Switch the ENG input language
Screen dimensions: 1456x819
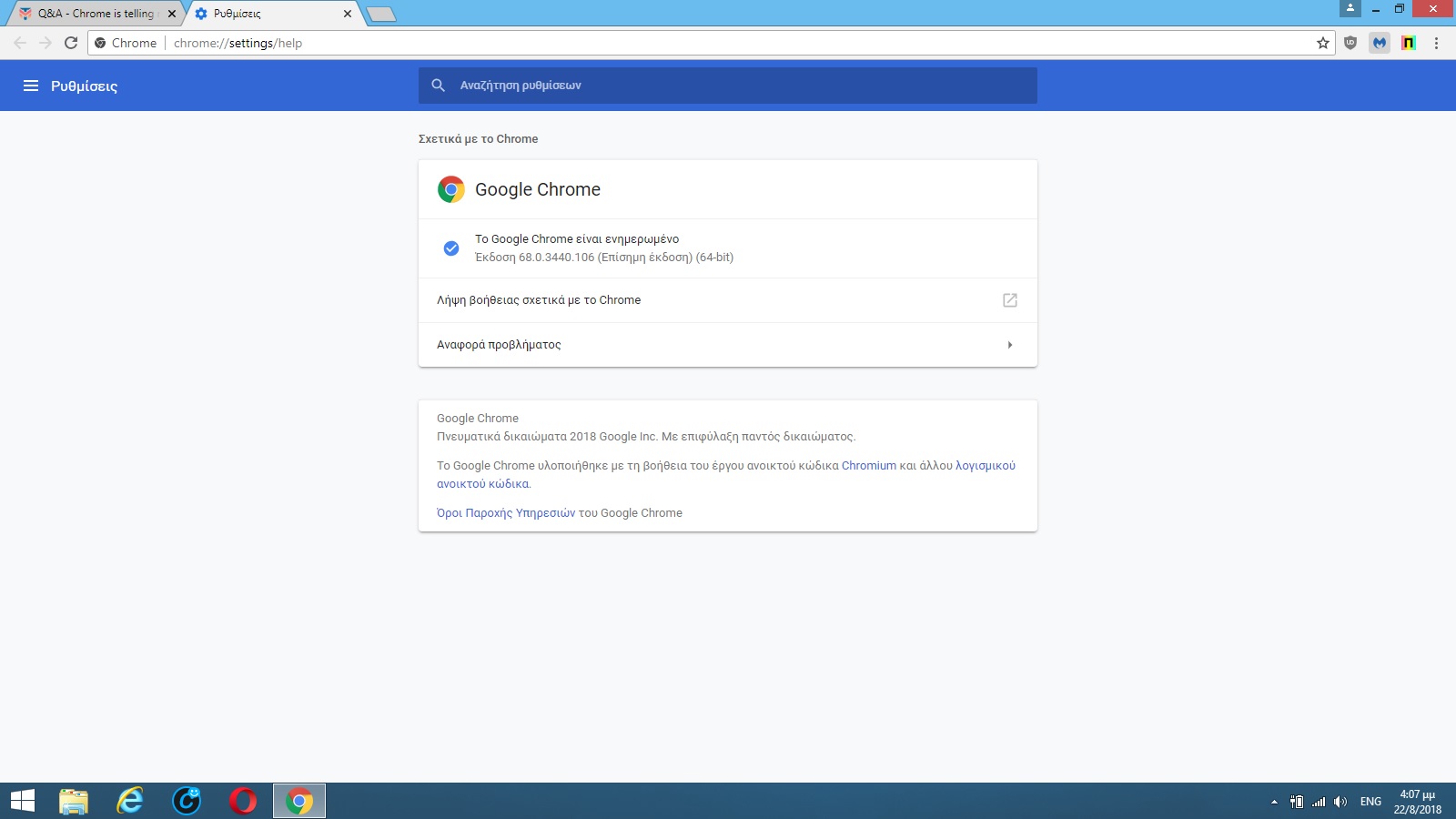tap(1370, 802)
